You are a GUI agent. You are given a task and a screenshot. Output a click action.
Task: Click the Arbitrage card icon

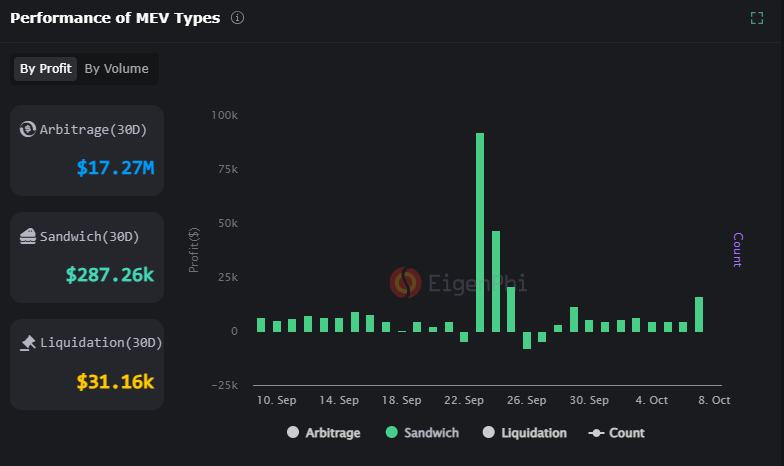(28, 129)
